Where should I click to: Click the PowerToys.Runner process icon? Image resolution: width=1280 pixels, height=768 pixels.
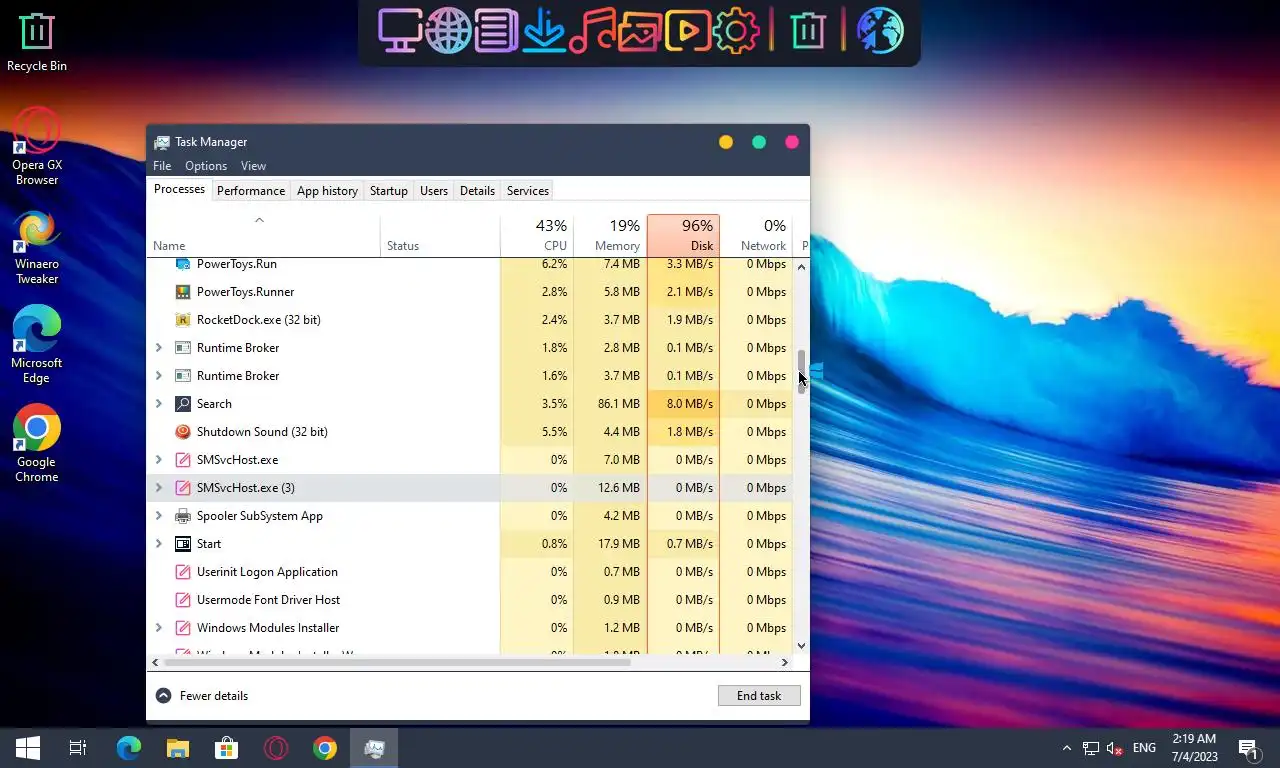coord(182,292)
